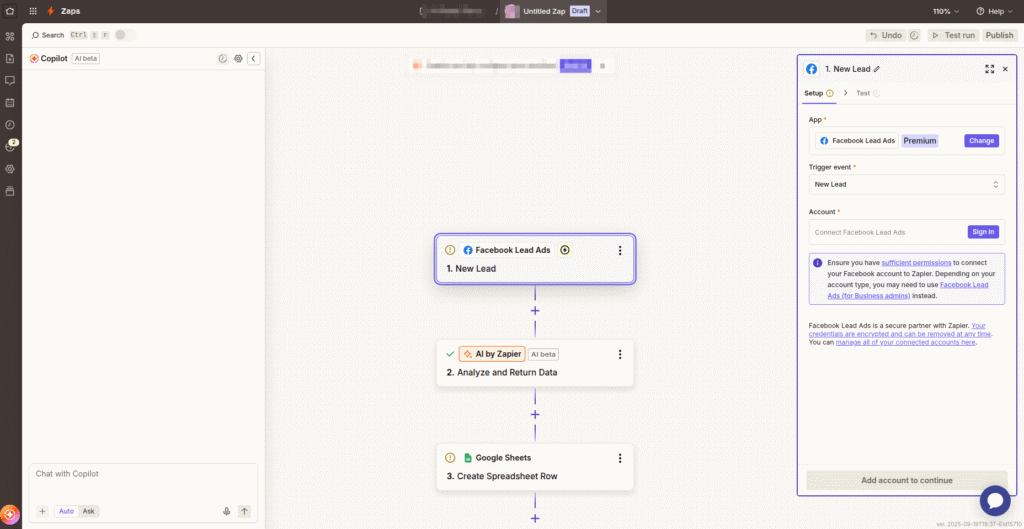Viewport: 1024px width, 529px height.
Task: Open the AI by Zapier step options menu
Action: [x=620, y=355]
